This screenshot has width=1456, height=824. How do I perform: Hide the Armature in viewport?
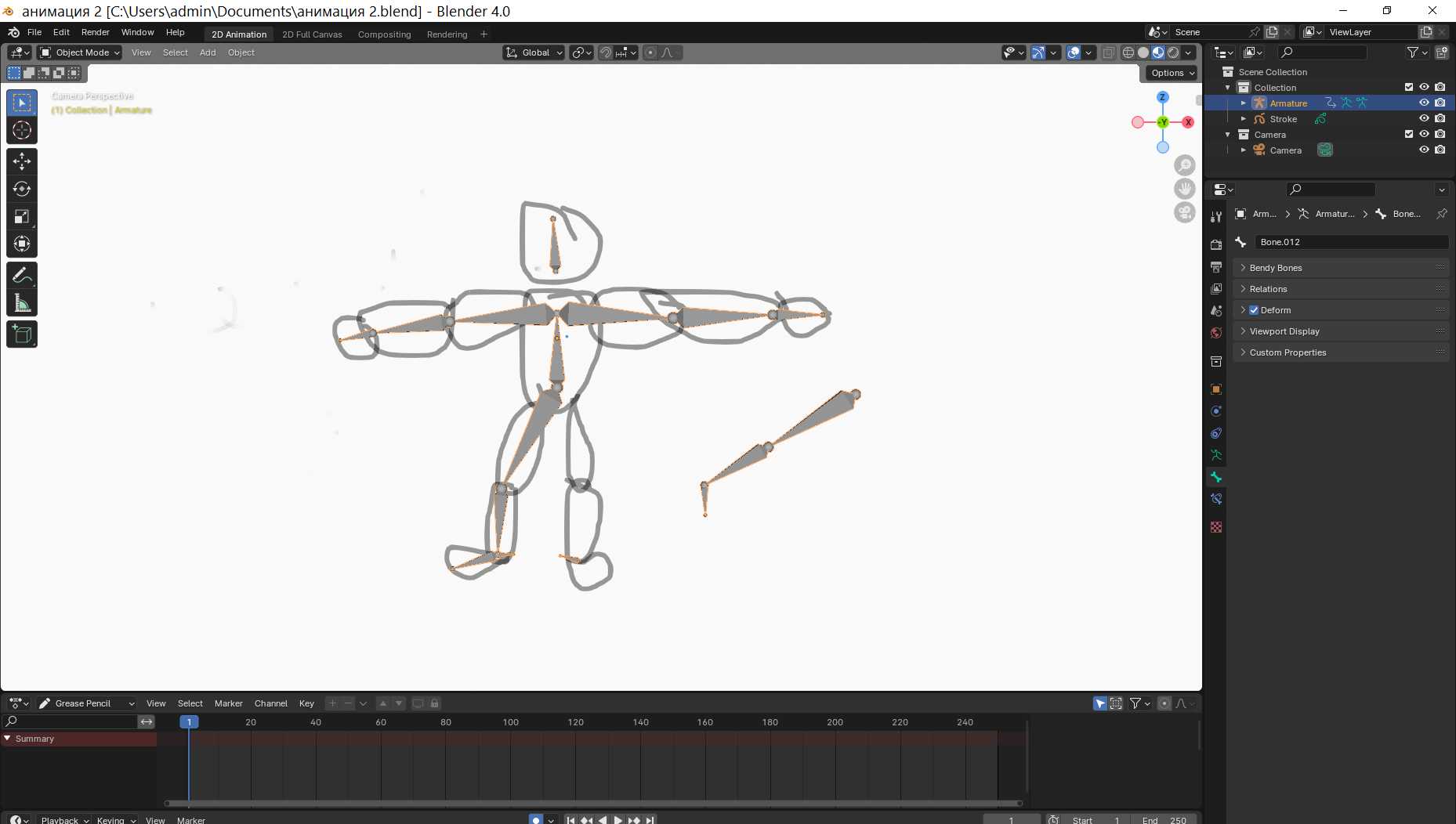(1424, 103)
